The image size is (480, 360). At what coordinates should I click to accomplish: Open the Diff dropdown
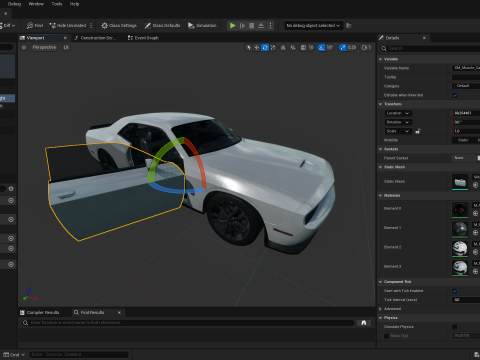tap(8, 25)
